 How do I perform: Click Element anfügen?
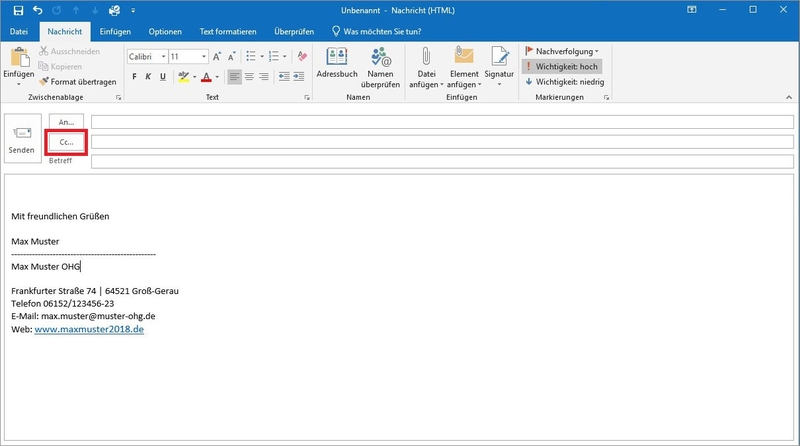coord(464,68)
